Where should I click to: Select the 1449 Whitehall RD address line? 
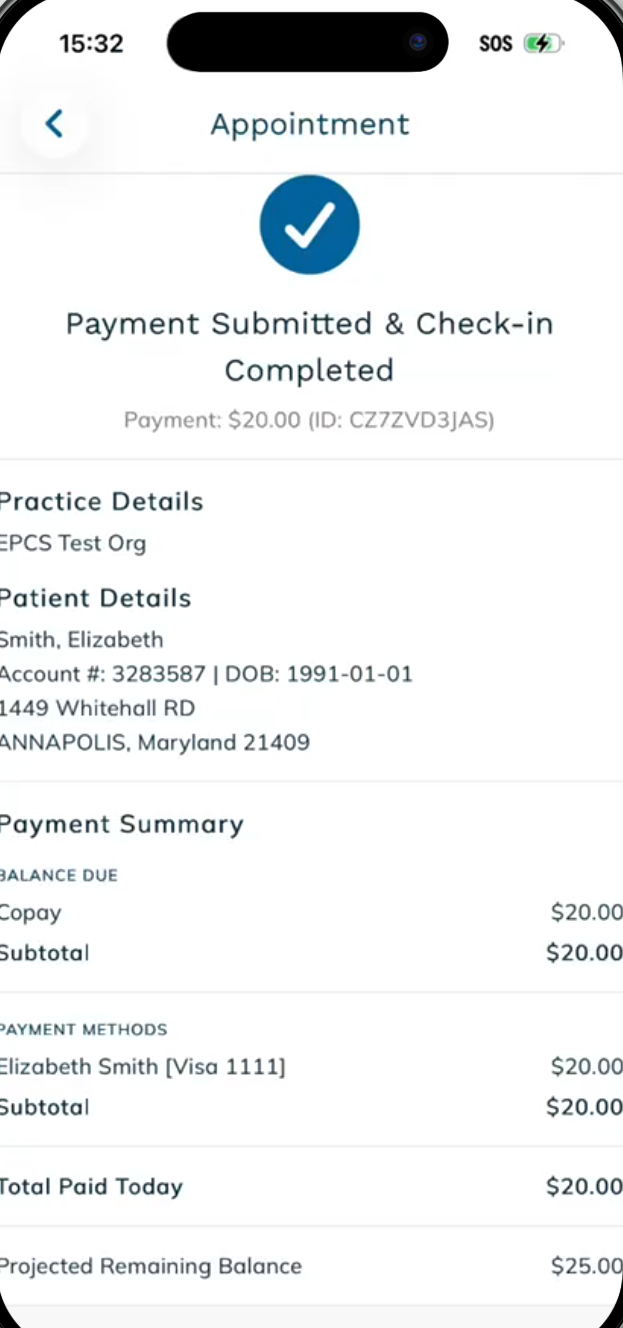97,708
